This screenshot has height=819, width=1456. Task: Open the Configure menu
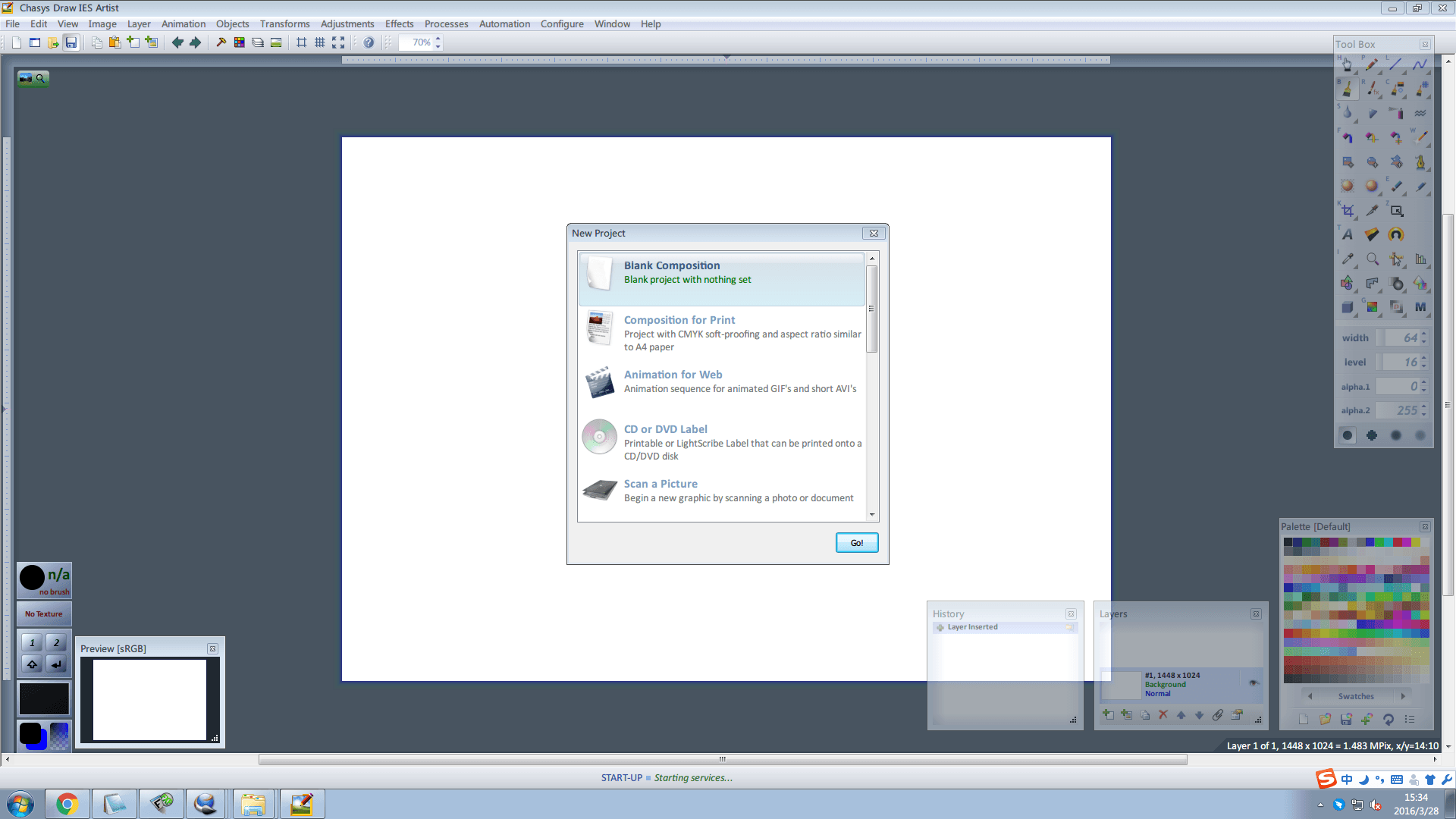(562, 24)
